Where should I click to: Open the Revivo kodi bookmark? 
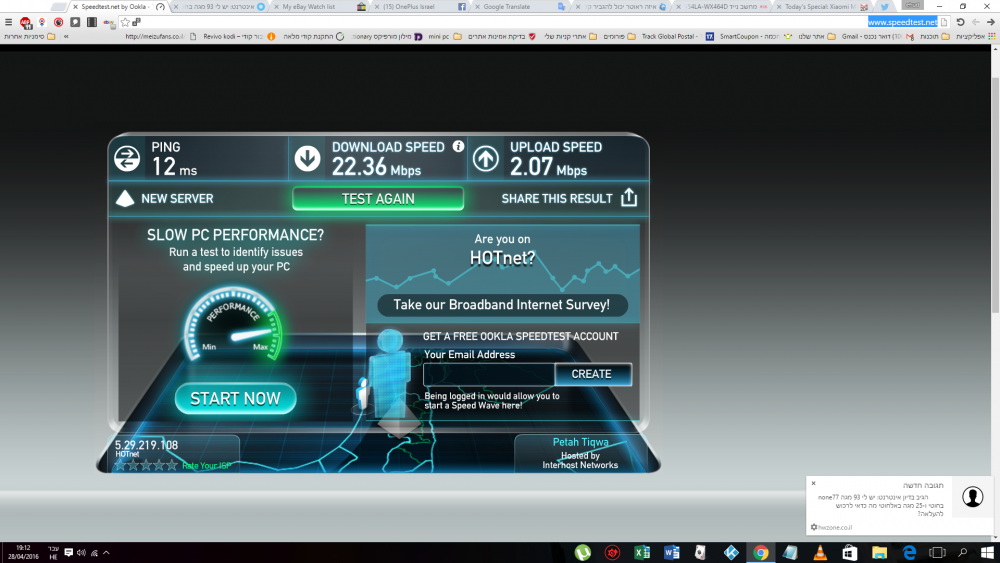click(x=239, y=36)
